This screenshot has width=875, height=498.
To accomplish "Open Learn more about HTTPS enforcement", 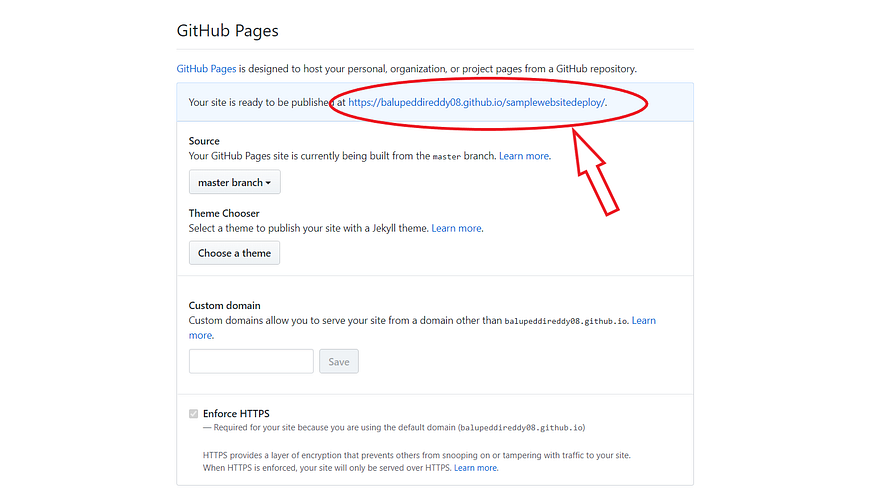I will pyautogui.click(x=475, y=468).
